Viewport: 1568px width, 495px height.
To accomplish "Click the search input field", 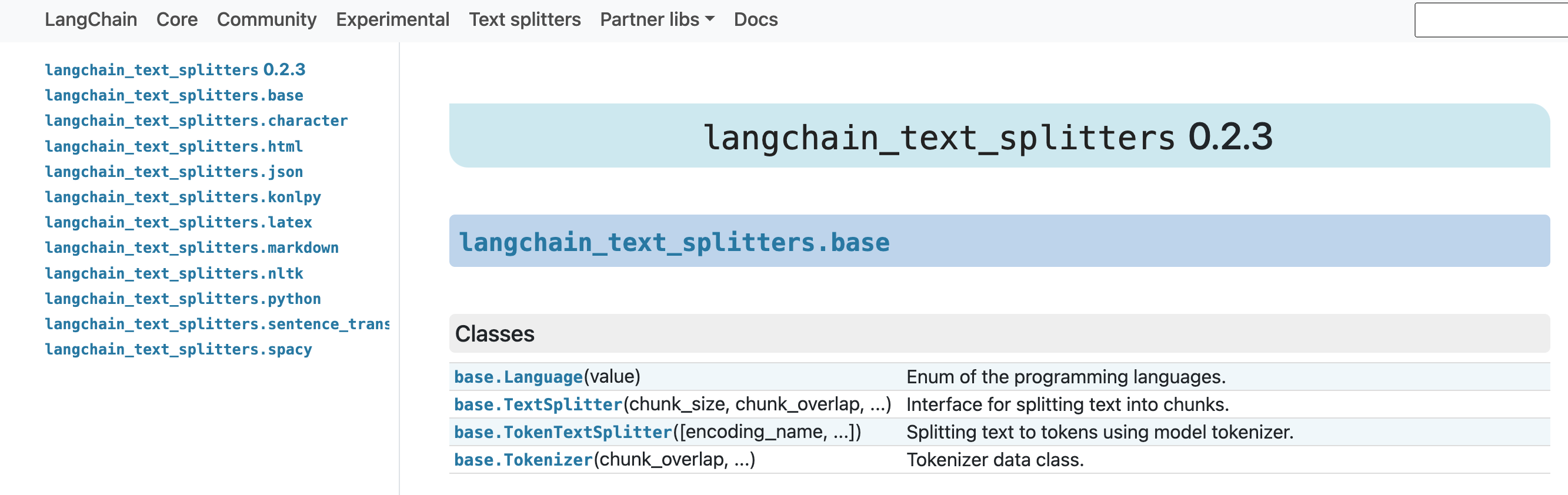I will click(x=1492, y=20).
